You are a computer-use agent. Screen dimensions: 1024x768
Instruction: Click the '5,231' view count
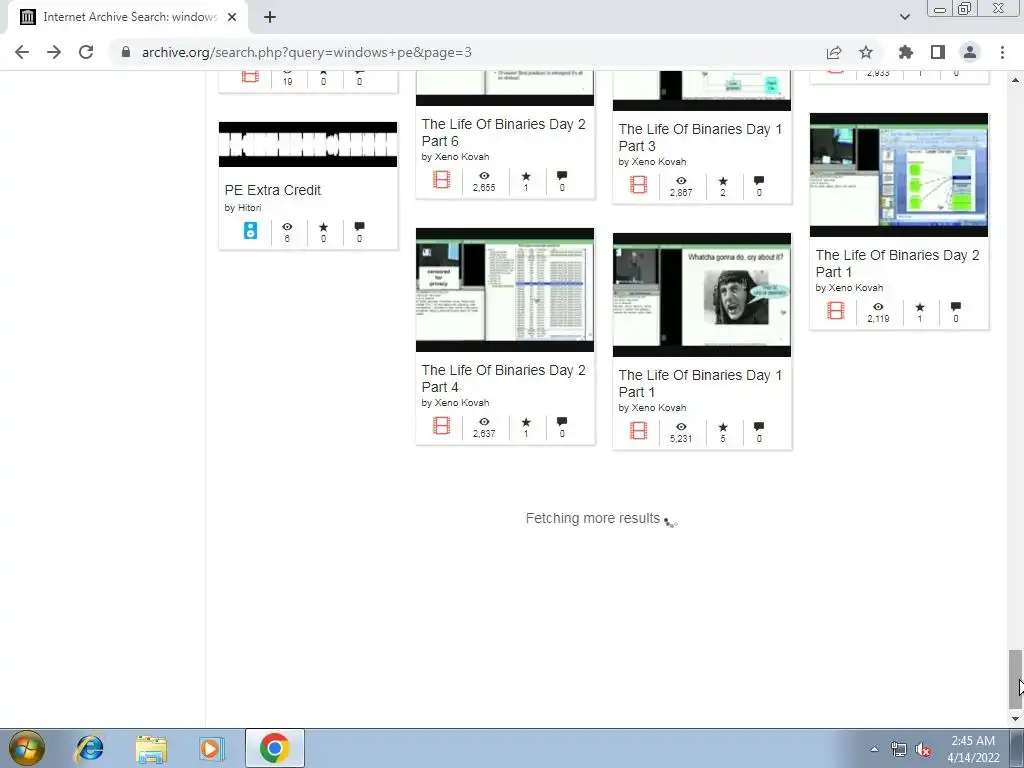pyautogui.click(x=680, y=439)
